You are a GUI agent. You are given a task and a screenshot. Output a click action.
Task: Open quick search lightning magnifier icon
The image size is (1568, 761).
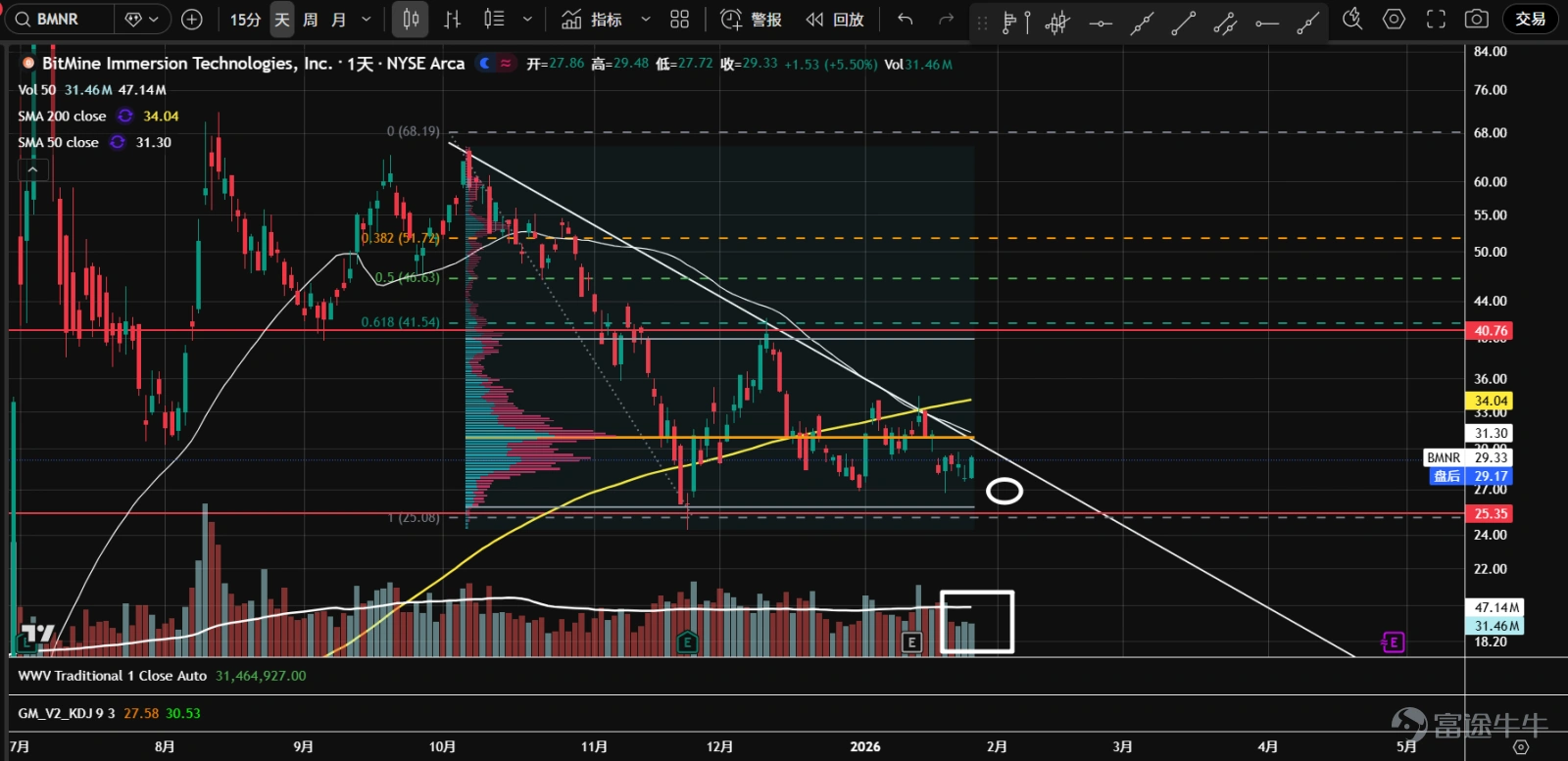[1352, 19]
